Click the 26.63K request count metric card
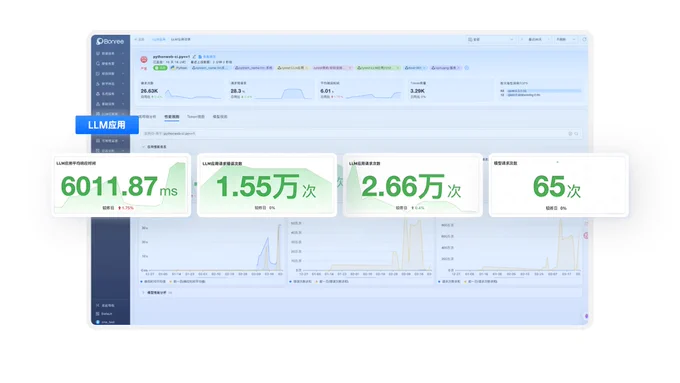This screenshot has height=383, width=680. (181, 90)
